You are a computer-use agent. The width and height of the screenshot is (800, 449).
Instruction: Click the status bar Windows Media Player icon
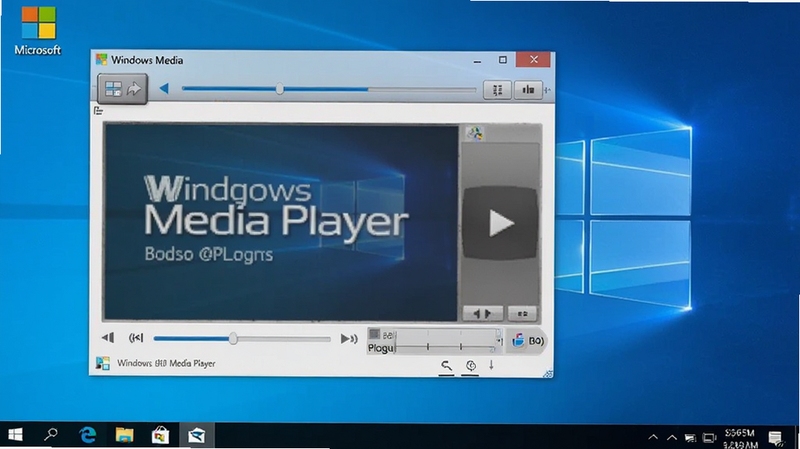103,363
